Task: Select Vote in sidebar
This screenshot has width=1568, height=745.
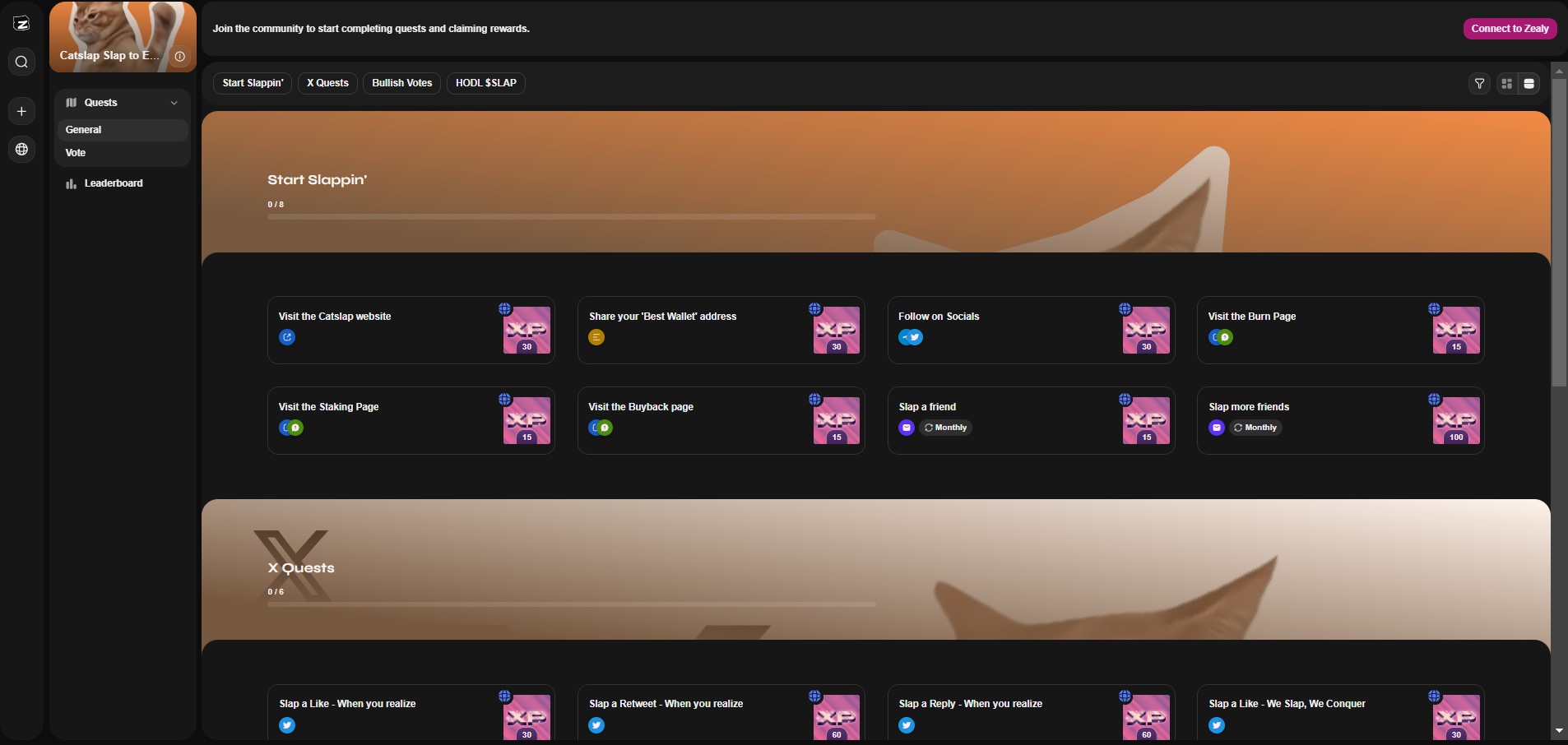Action: tap(122, 153)
